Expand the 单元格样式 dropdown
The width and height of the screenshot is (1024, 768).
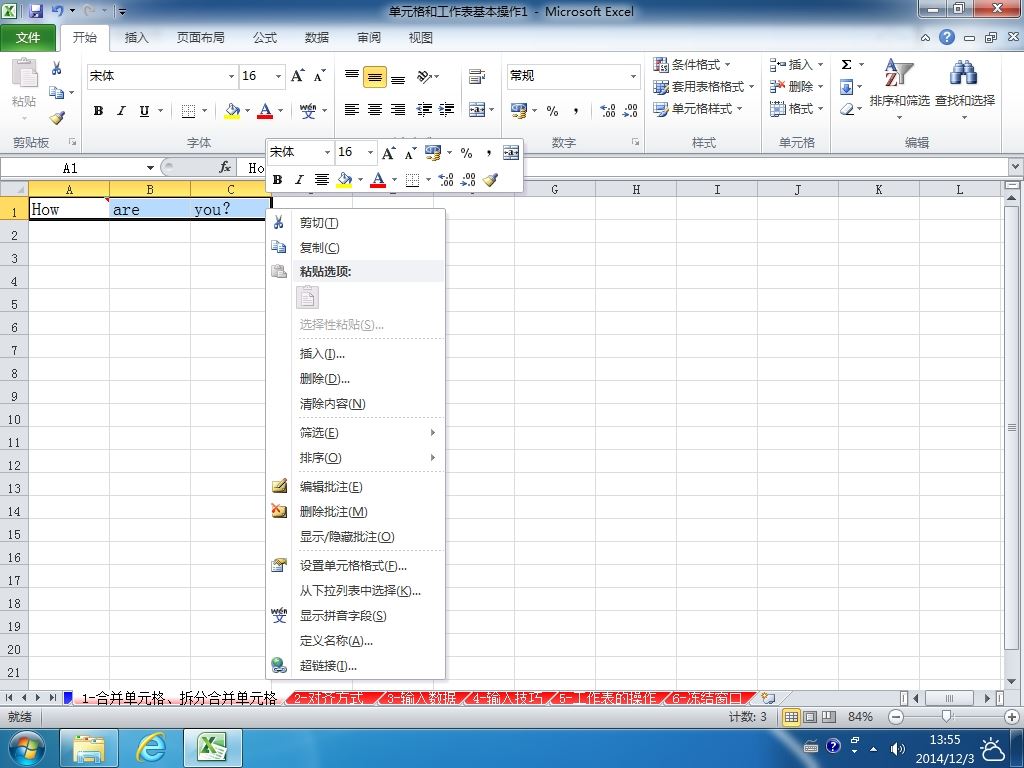(740, 108)
